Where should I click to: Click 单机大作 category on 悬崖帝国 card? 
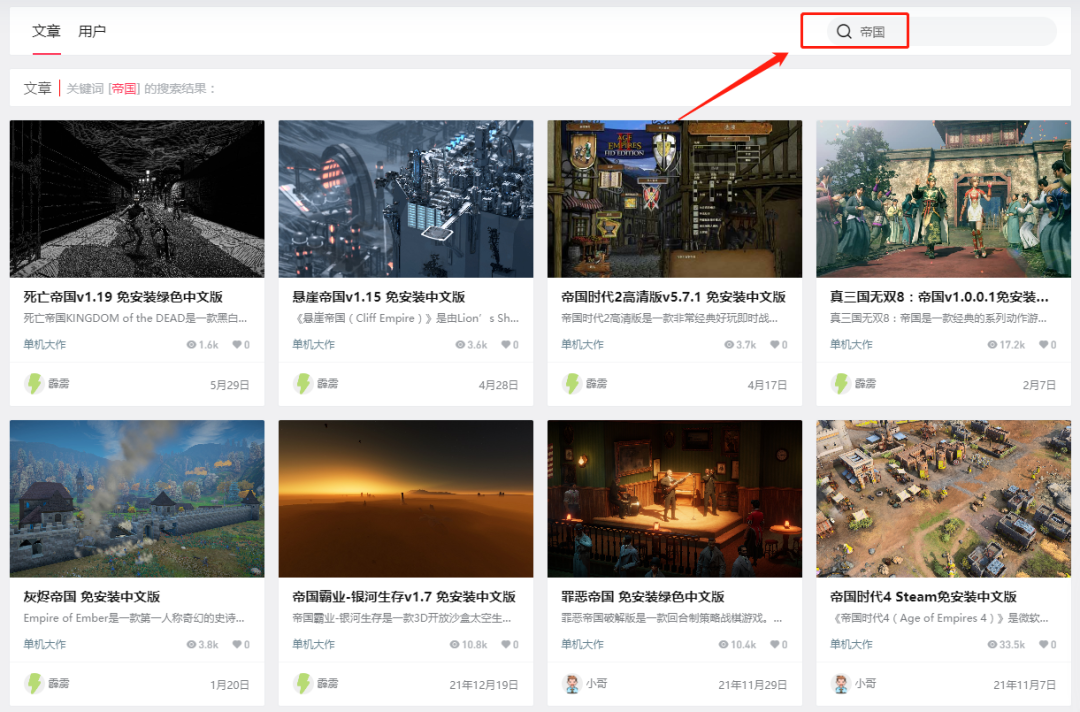point(313,344)
